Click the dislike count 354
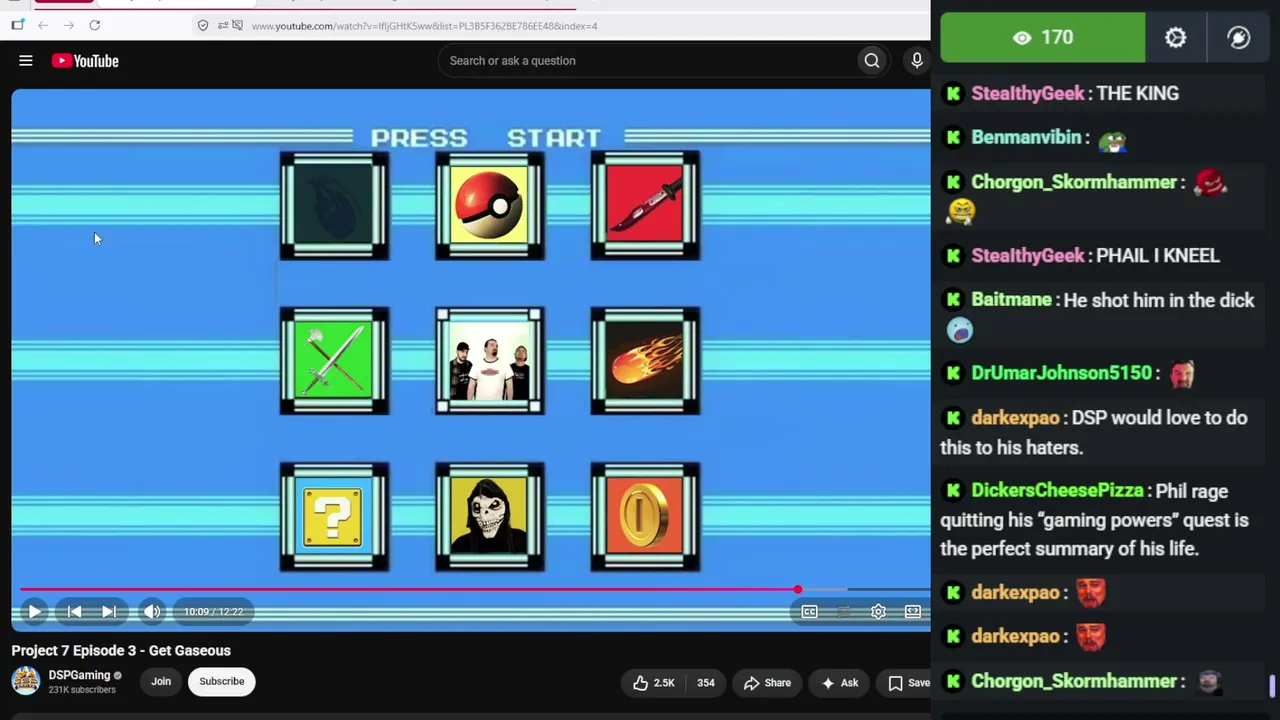1280x720 pixels. (x=706, y=683)
